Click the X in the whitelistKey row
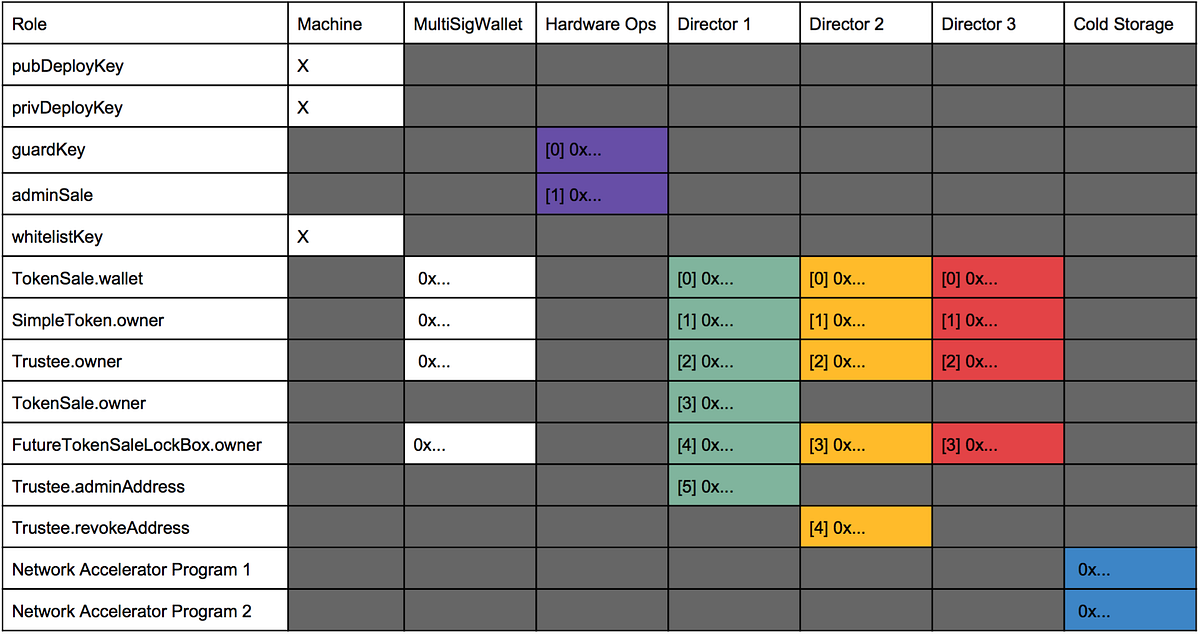1200x634 pixels. (x=304, y=237)
